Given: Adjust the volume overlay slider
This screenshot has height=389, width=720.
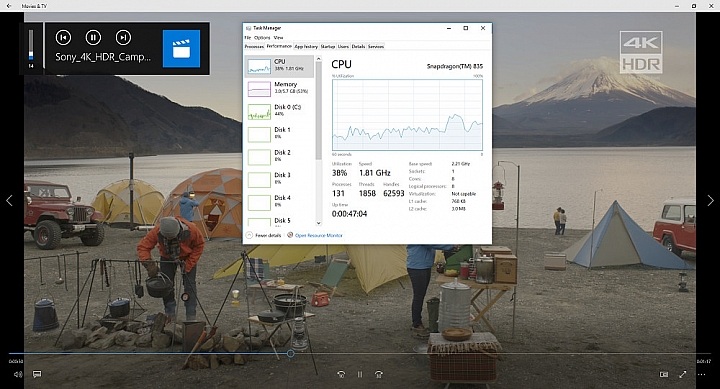Looking at the screenshot, I should tap(31, 45).
